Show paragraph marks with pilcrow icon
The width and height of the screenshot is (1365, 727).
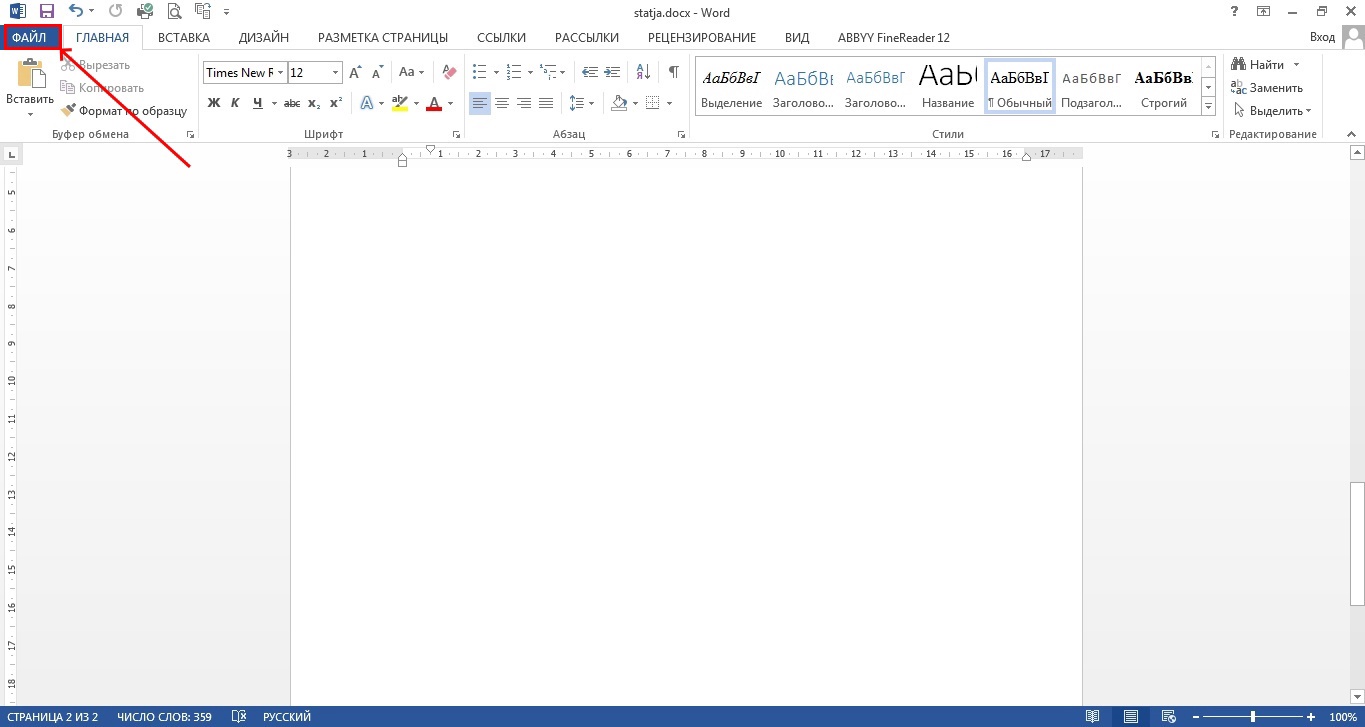click(x=674, y=72)
